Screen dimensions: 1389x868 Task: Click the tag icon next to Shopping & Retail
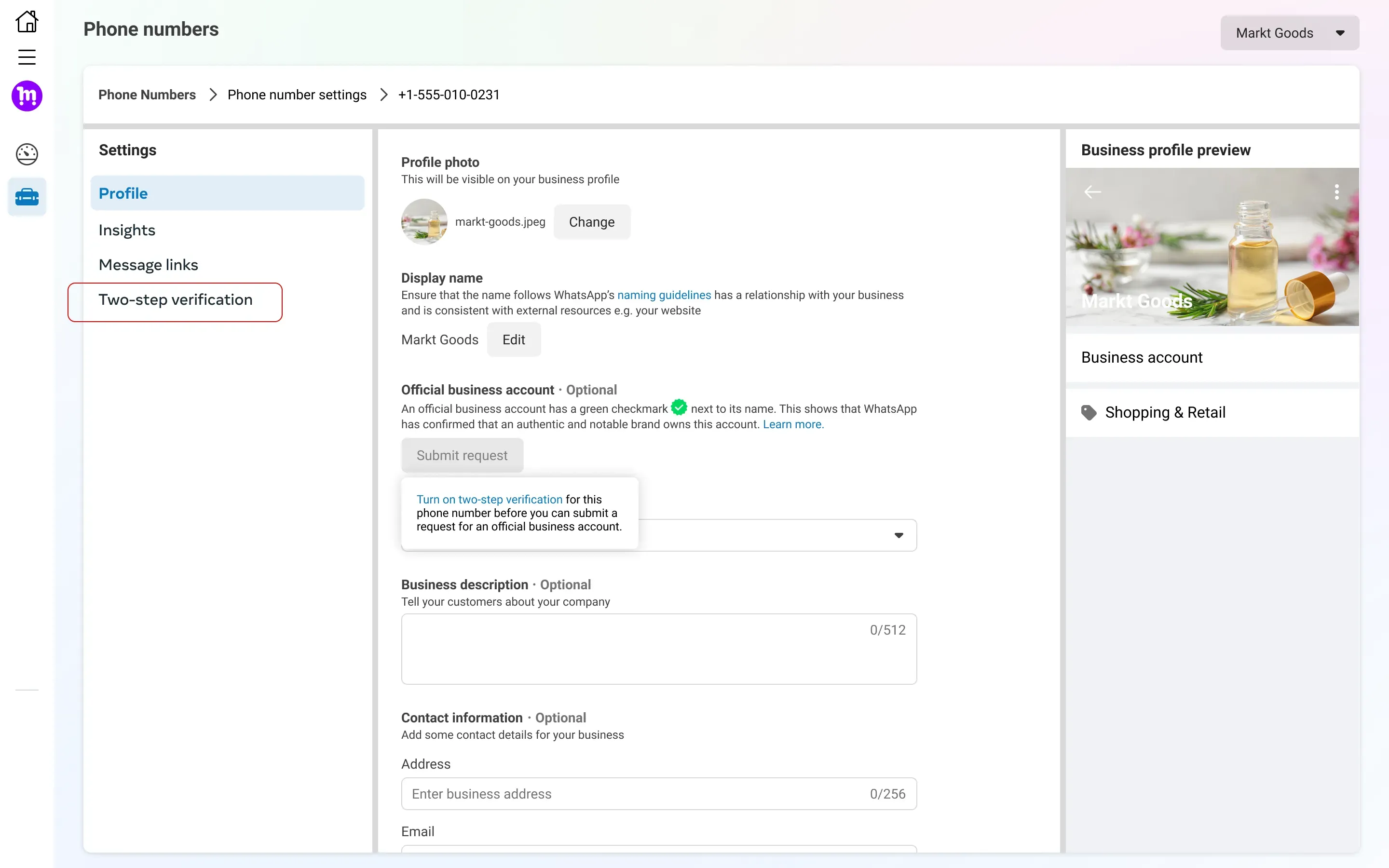click(1089, 411)
